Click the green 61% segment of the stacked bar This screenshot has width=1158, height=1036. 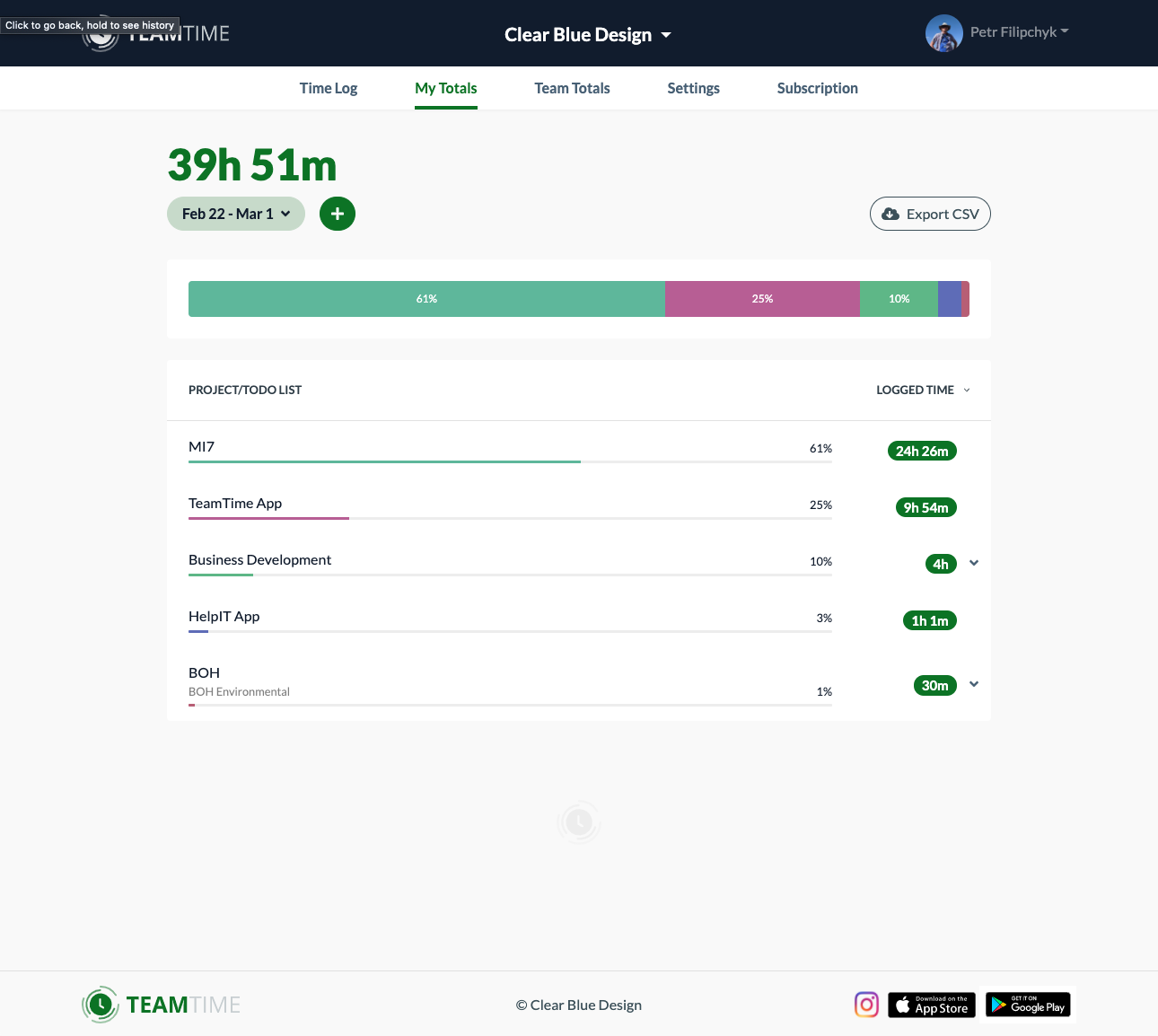tap(425, 299)
